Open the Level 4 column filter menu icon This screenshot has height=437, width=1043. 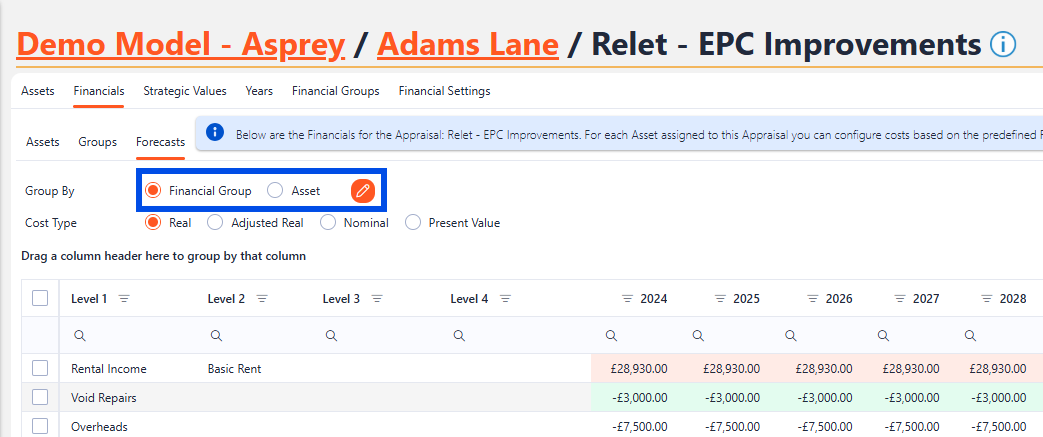coord(505,299)
